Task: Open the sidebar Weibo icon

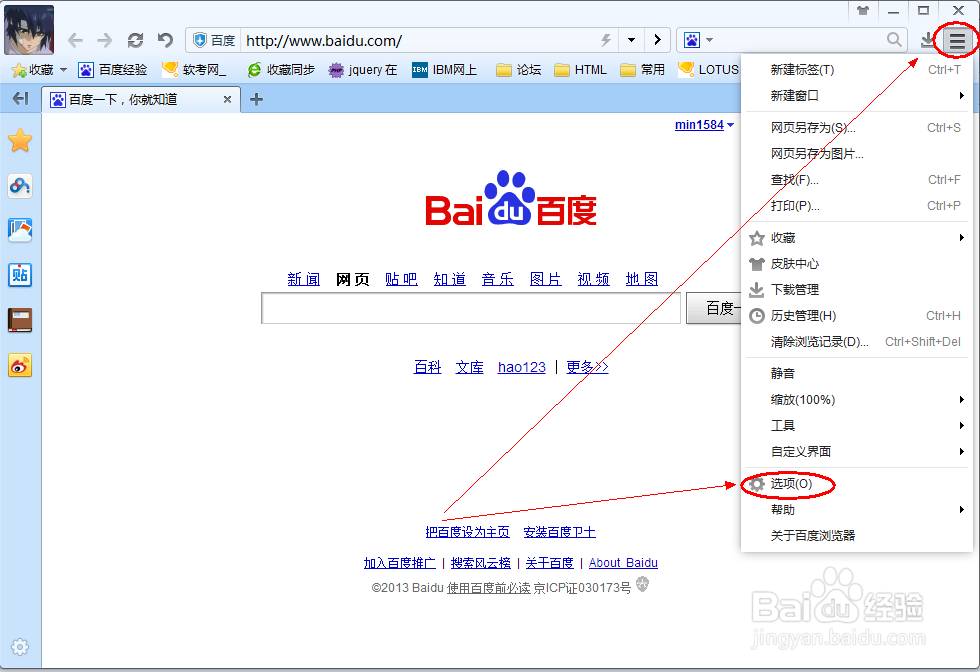Action: coord(20,366)
